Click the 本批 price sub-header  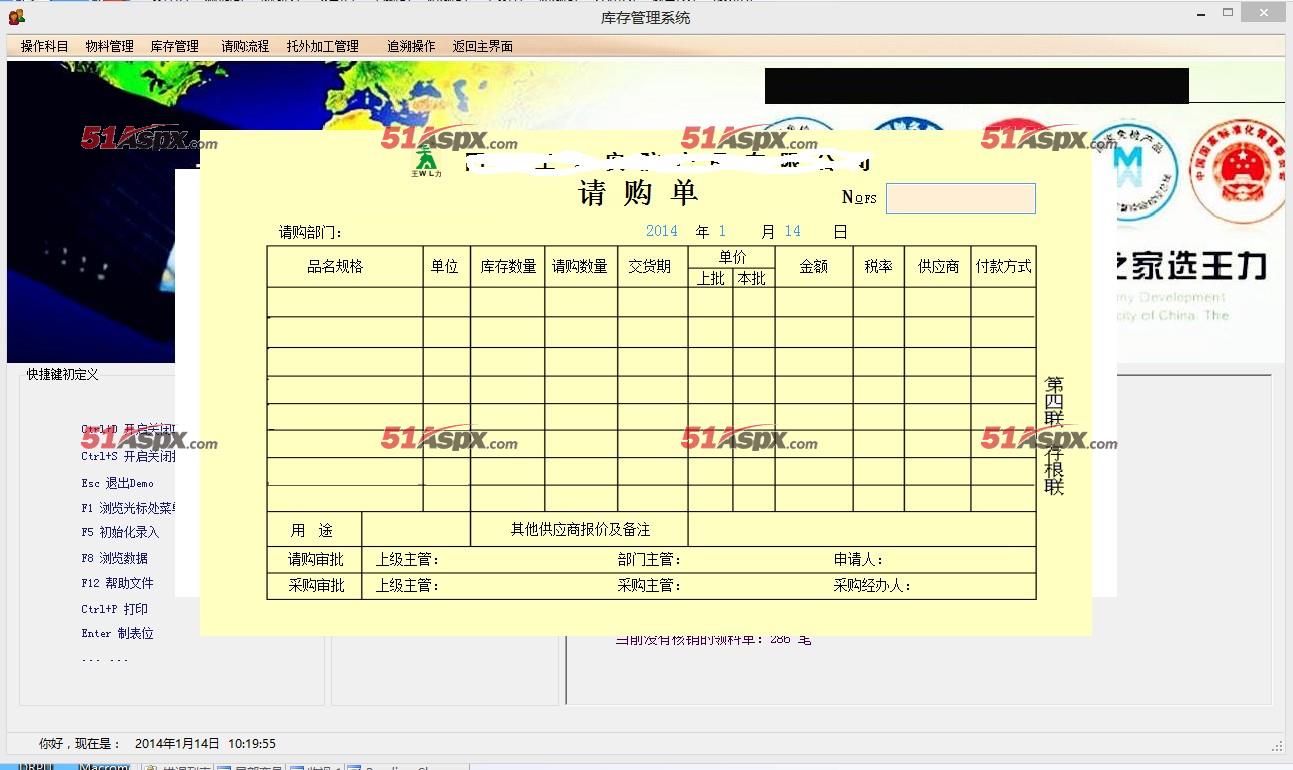coord(752,279)
